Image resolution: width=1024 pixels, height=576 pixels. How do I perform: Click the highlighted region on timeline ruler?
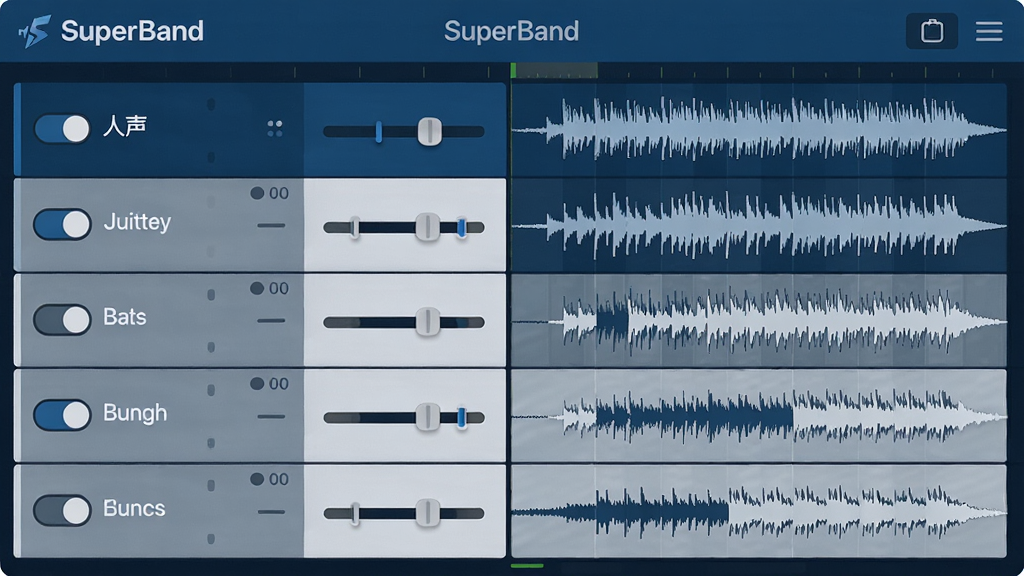tap(556, 71)
